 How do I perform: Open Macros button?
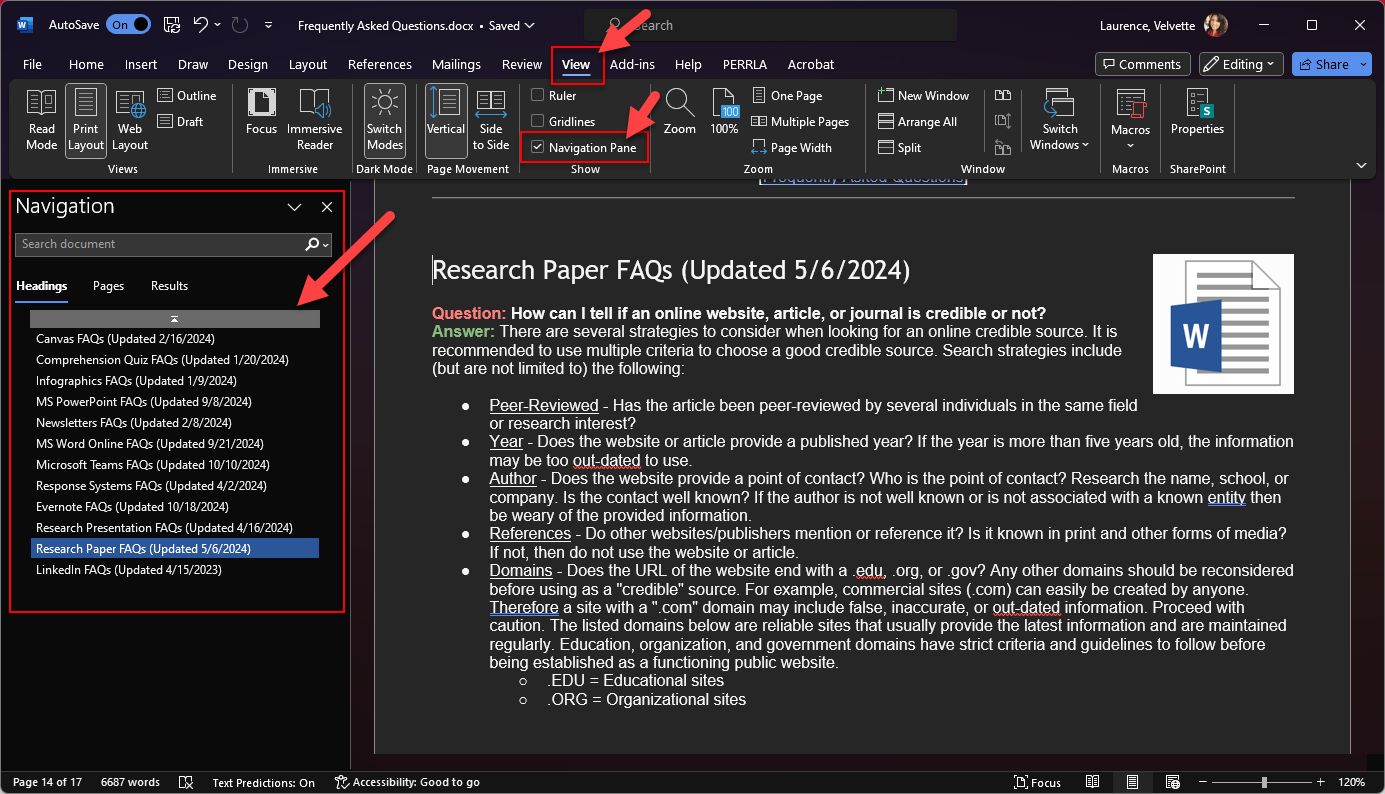point(1131,120)
